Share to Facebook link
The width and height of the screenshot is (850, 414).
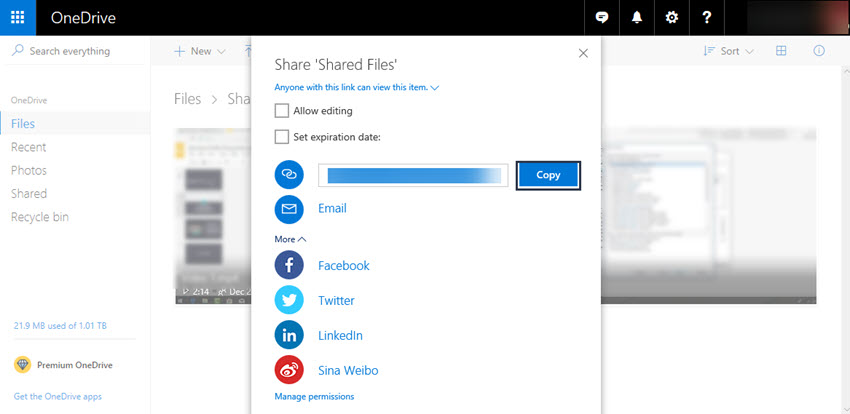(x=344, y=266)
